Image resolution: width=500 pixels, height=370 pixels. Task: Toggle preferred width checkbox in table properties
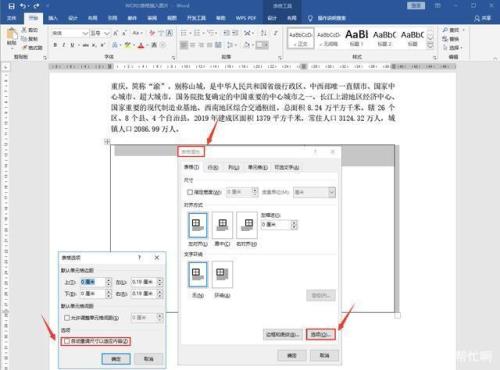tap(190, 192)
